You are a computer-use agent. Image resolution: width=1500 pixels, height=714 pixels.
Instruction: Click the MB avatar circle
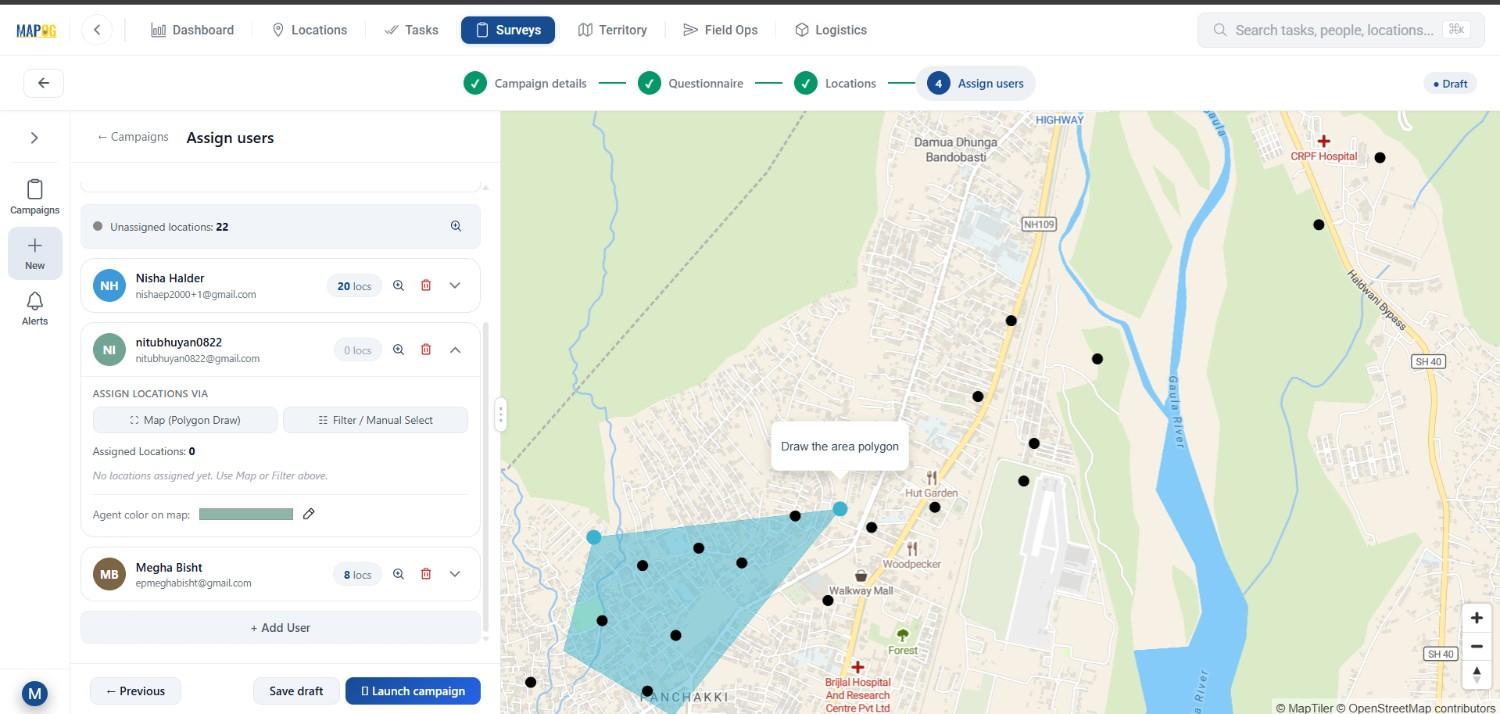click(109, 574)
